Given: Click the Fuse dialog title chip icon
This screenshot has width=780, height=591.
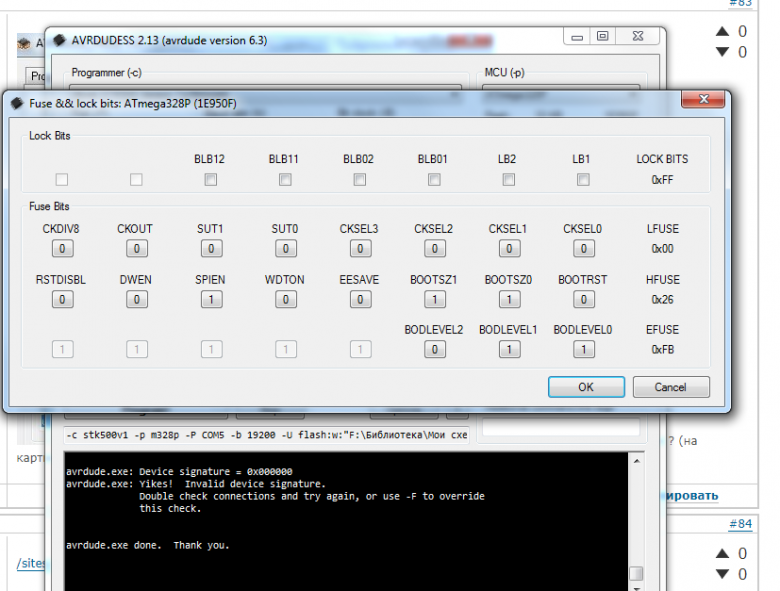Looking at the screenshot, I should click(x=17, y=103).
